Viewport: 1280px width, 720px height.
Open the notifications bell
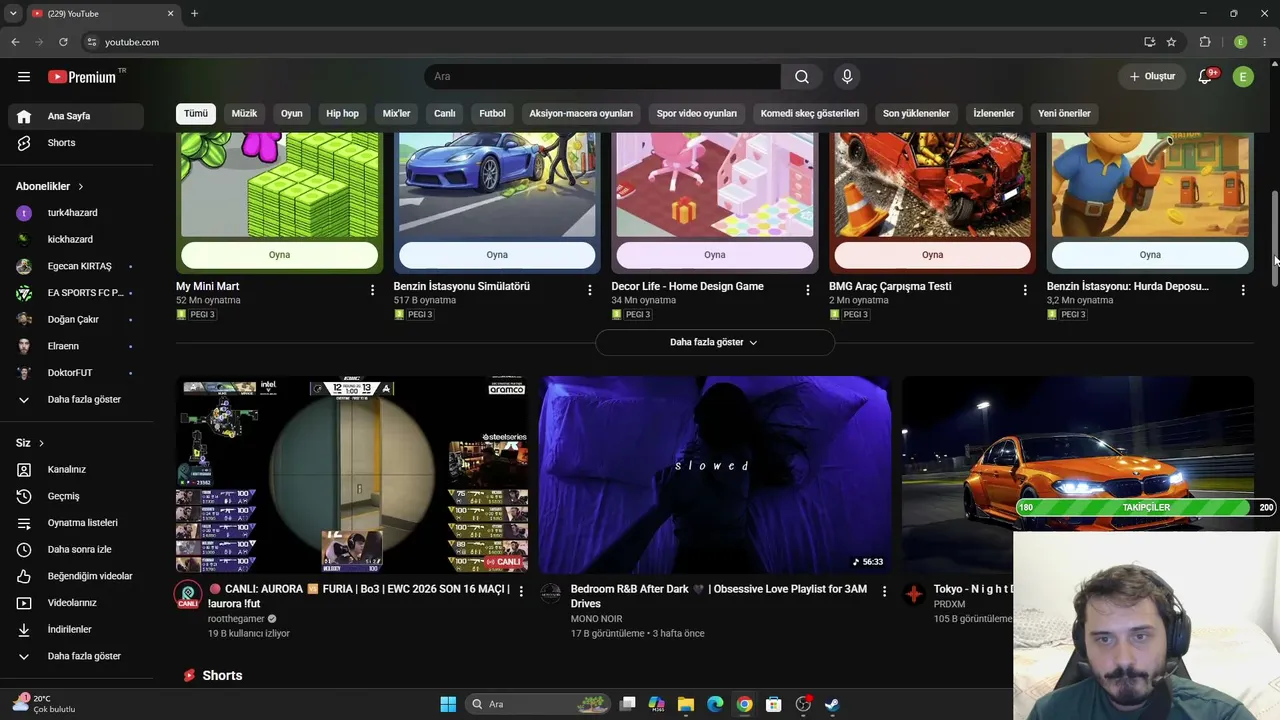coord(1206,77)
